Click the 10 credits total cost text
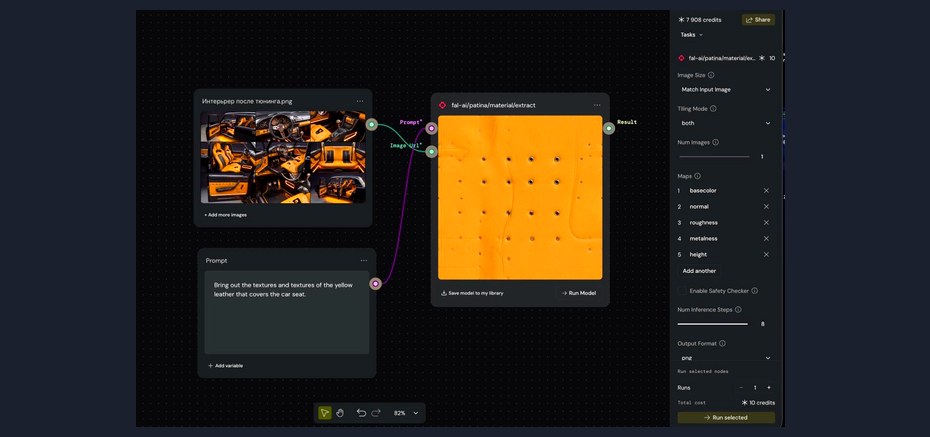This screenshot has height=437, width=930. [x=758, y=403]
